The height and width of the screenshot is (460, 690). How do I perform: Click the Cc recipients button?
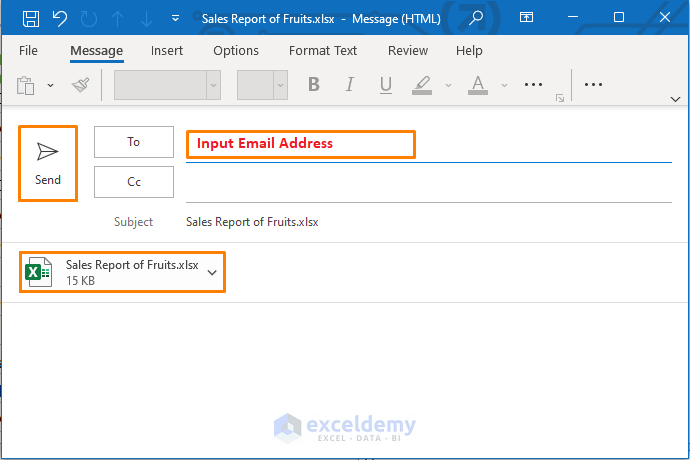point(133,182)
